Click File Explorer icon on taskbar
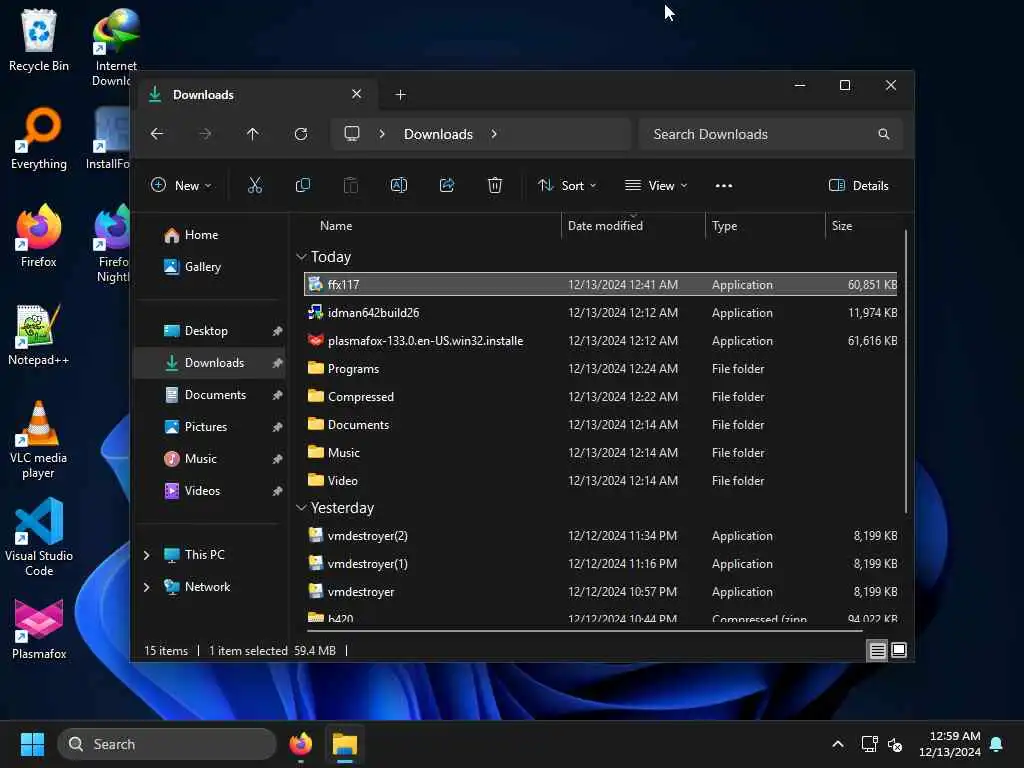Image resolution: width=1024 pixels, height=768 pixels. click(345, 744)
